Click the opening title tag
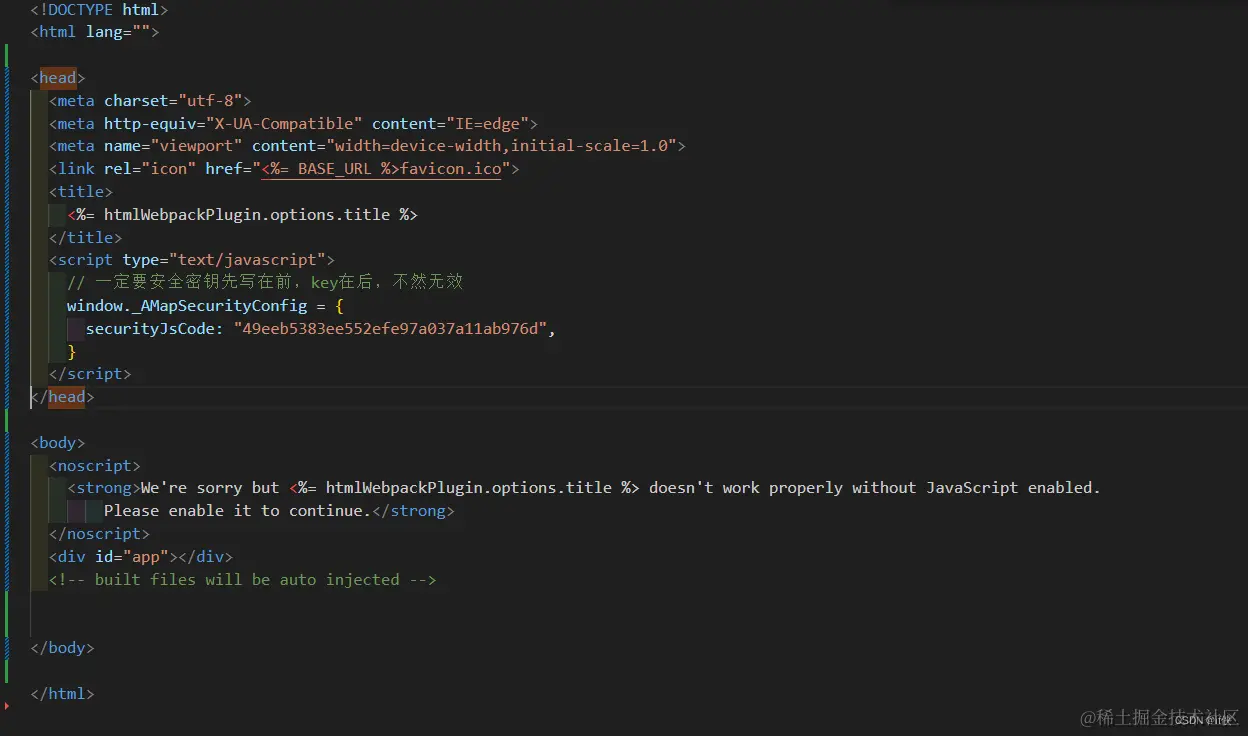Image resolution: width=1248 pixels, height=736 pixels. point(81,192)
